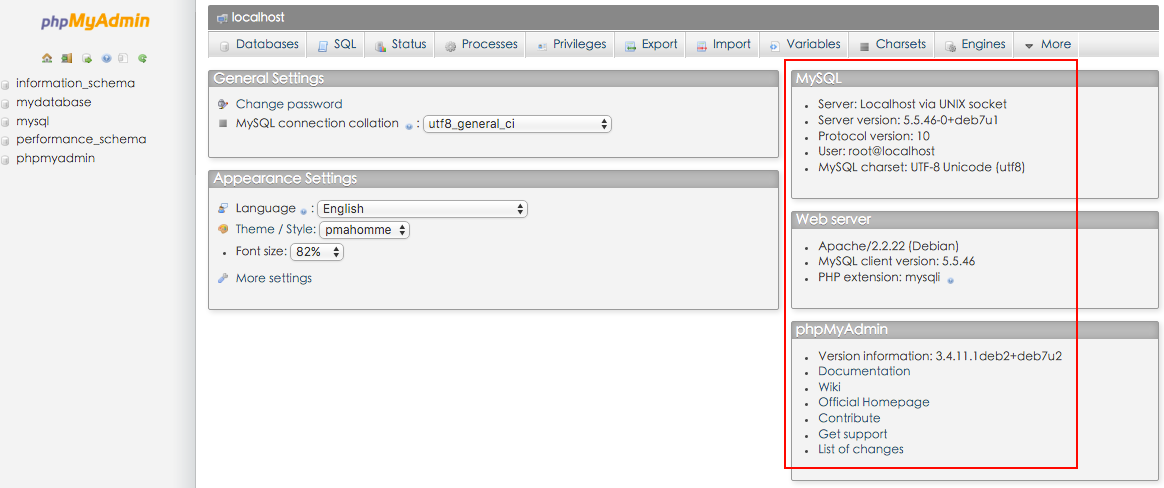Click documentation icon after PHP extension mysqli
The image size is (1164, 488).
(950, 280)
